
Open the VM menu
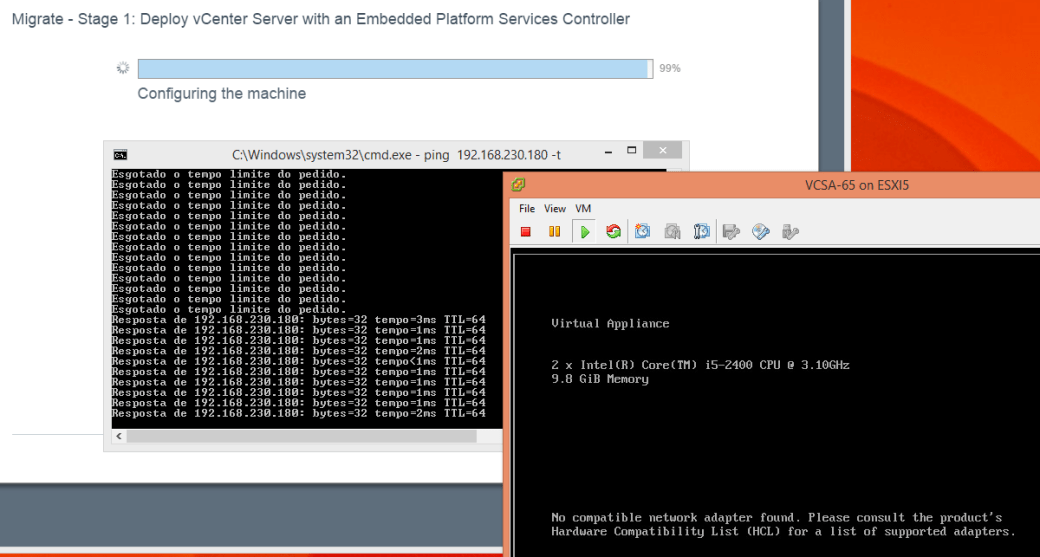tap(583, 209)
